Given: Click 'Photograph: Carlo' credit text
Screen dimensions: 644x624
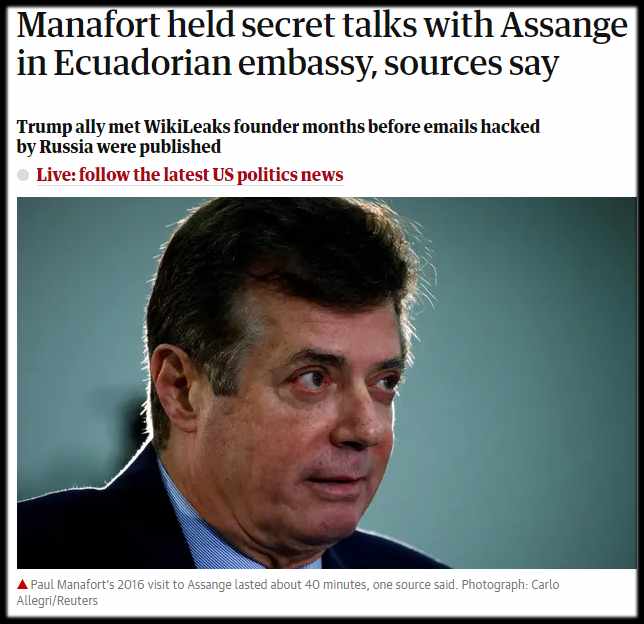Looking at the screenshot, I should point(510,584).
